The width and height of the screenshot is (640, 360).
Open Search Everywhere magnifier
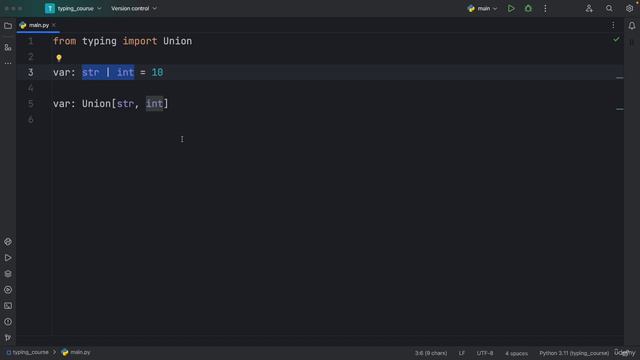coord(609,8)
